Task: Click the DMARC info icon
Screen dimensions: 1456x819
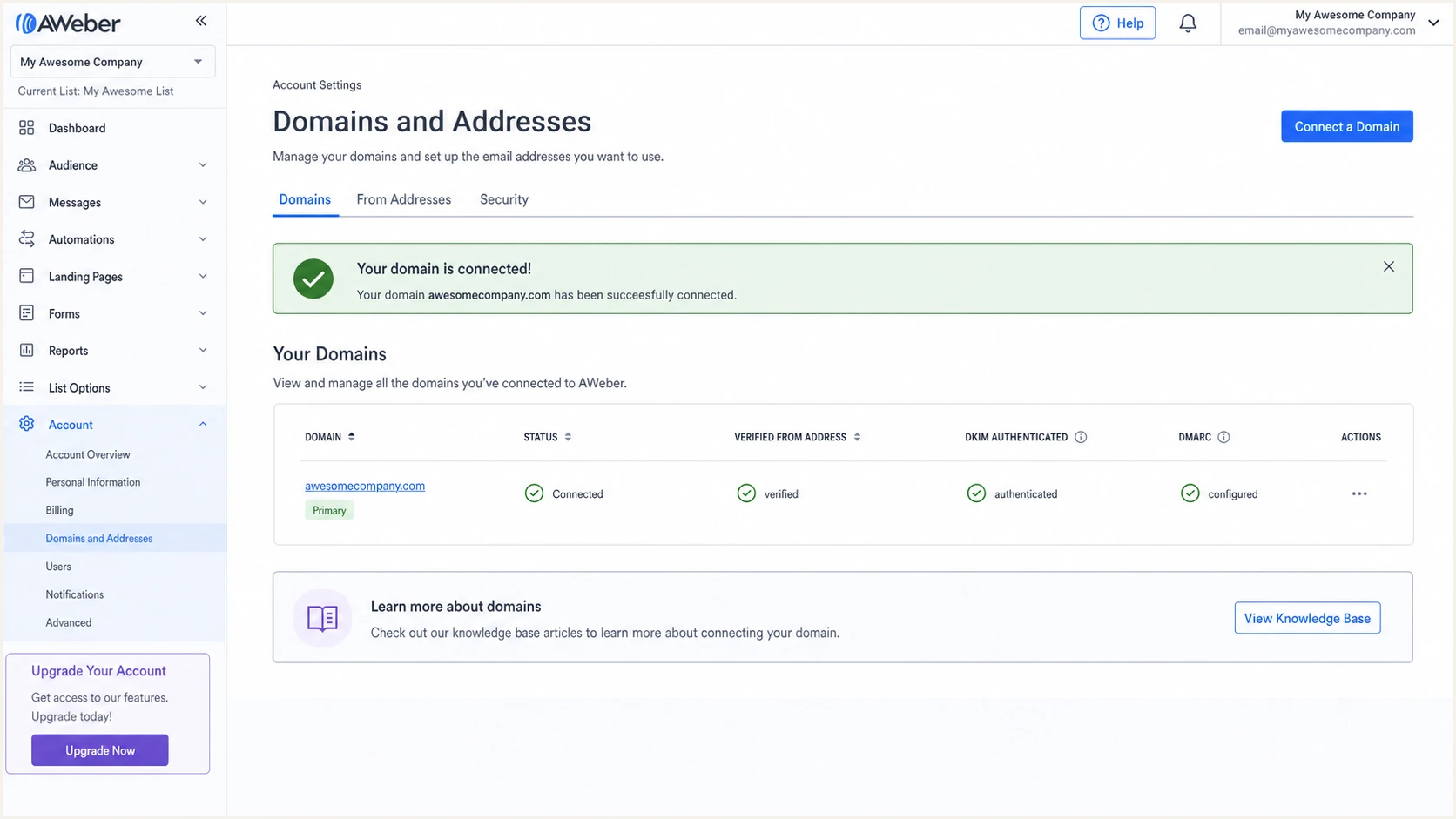Action: [1223, 437]
